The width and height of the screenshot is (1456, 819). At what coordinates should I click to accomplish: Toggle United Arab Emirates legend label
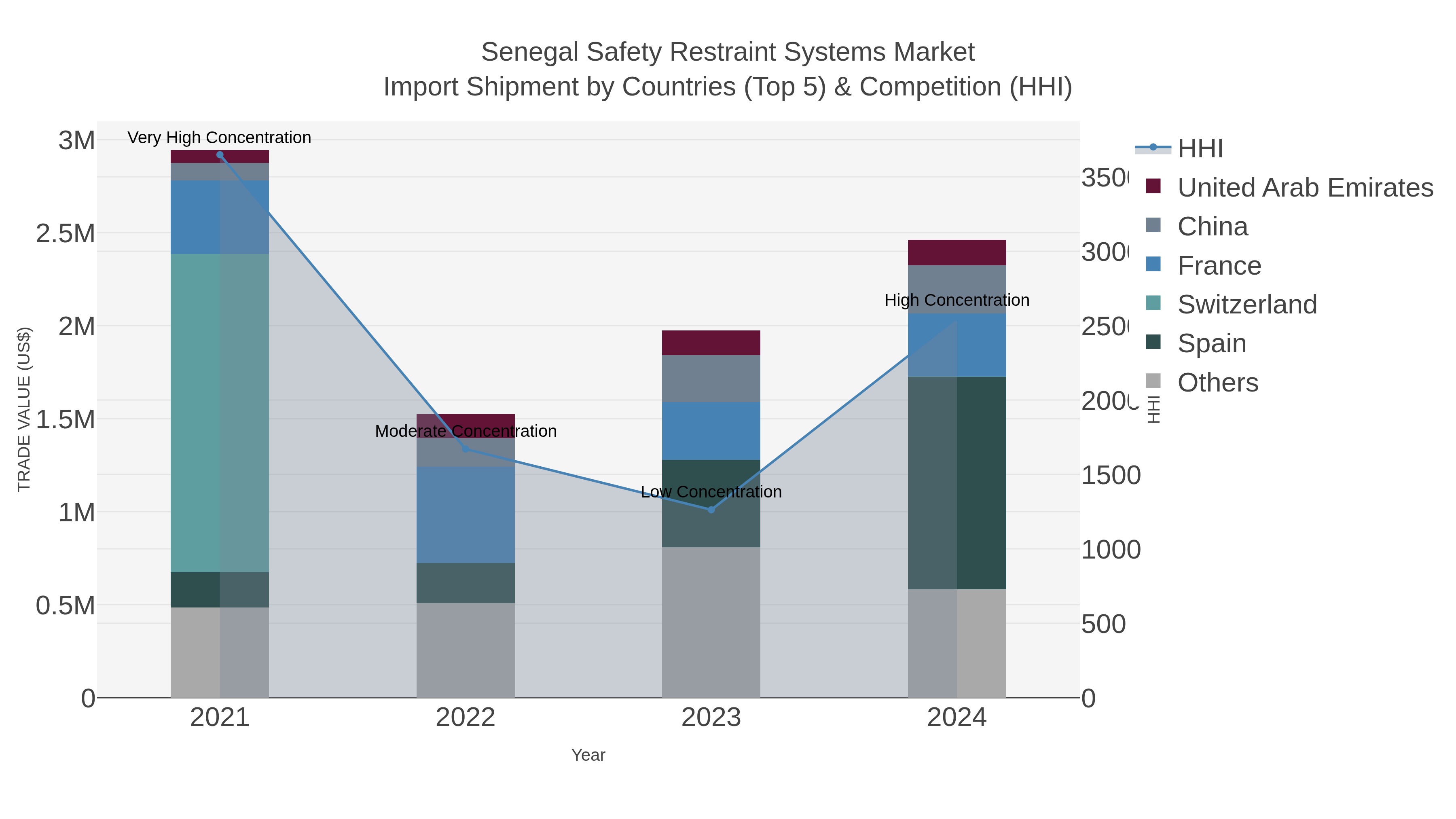(1306, 188)
